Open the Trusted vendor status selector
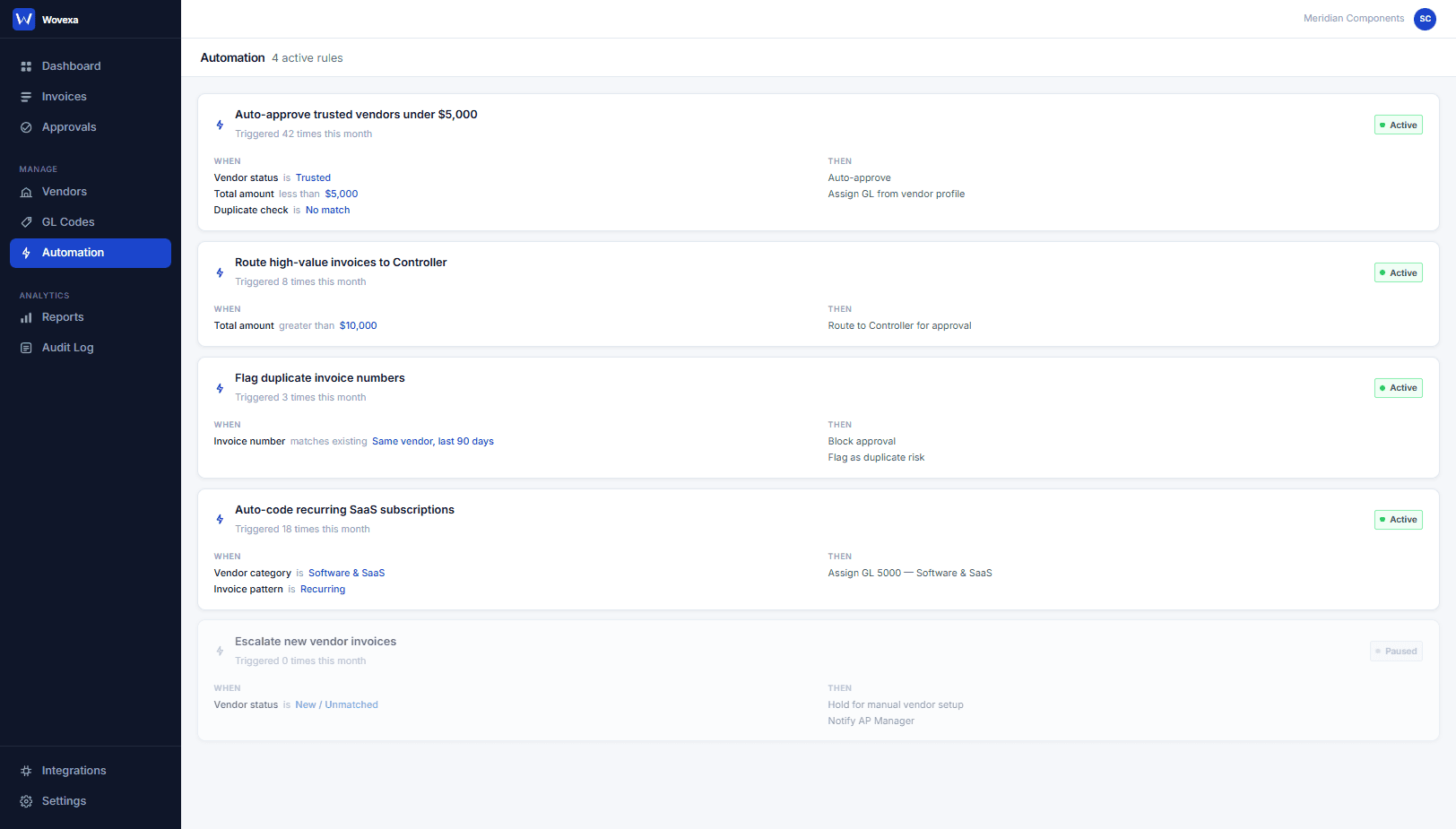1456x829 pixels. 313,177
